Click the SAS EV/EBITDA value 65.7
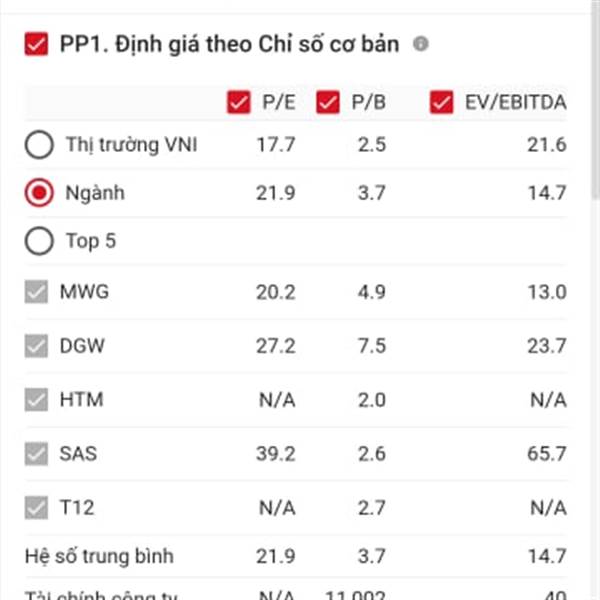The image size is (600, 600). click(547, 454)
